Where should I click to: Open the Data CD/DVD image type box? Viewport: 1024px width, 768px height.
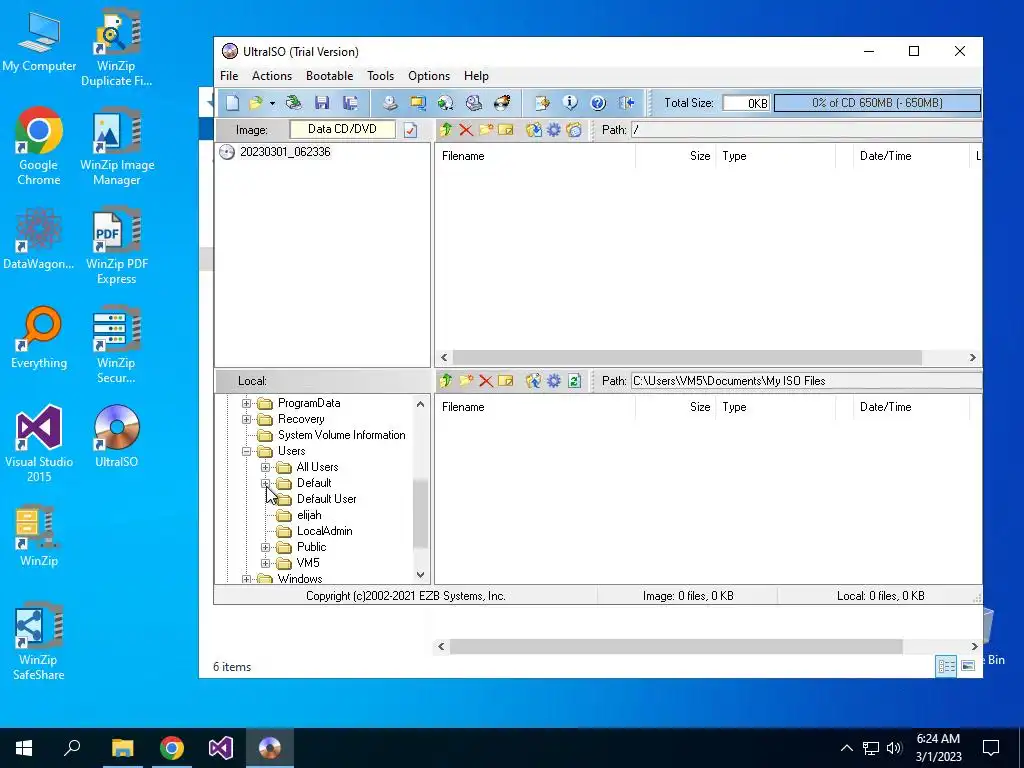point(342,129)
